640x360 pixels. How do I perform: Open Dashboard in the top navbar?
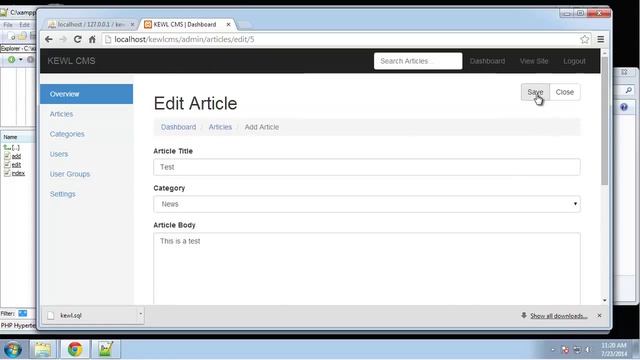click(x=487, y=61)
